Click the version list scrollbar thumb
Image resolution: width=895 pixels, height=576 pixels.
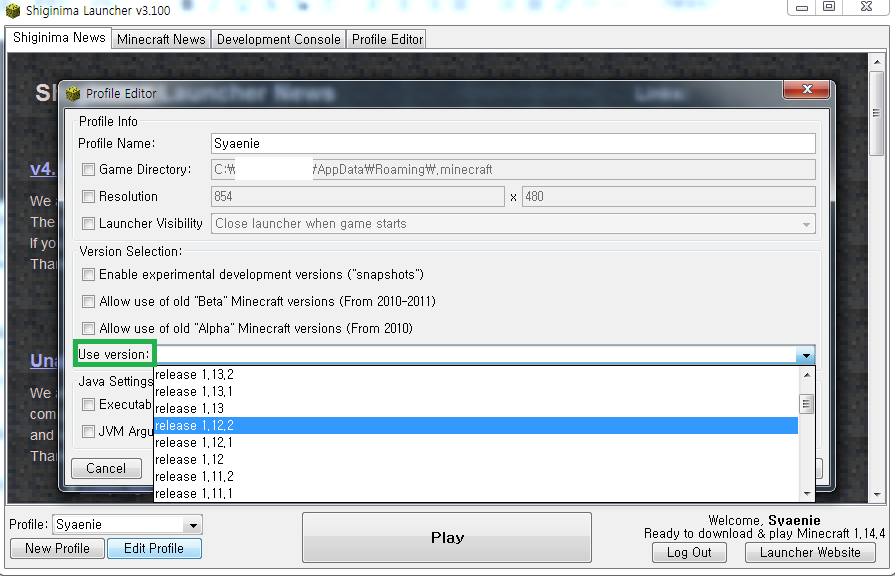click(x=806, y=404)
